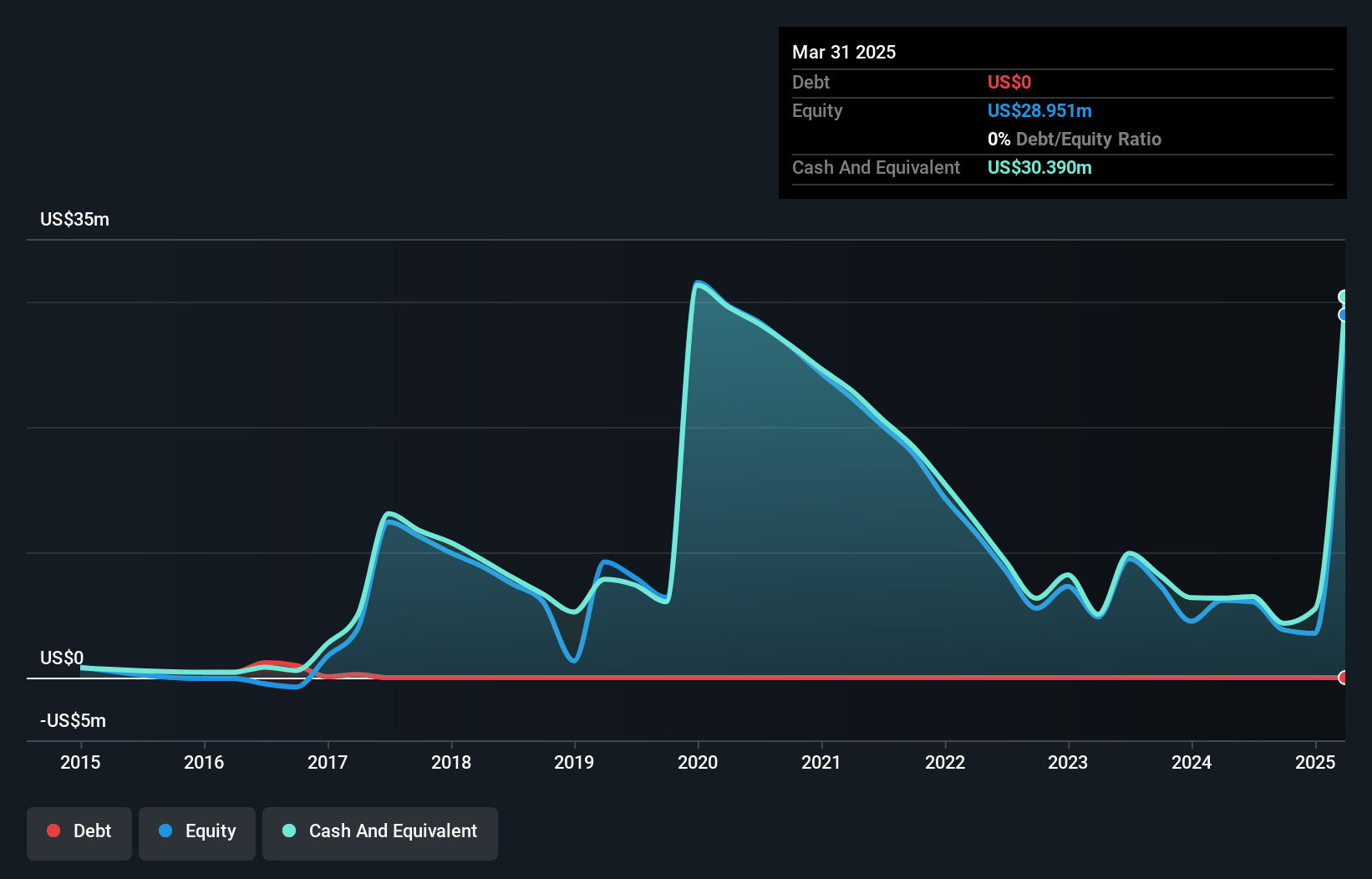Click the Equity tooltip row label
This screenshot has height=879, width=1372.
(x=817, y=110)
